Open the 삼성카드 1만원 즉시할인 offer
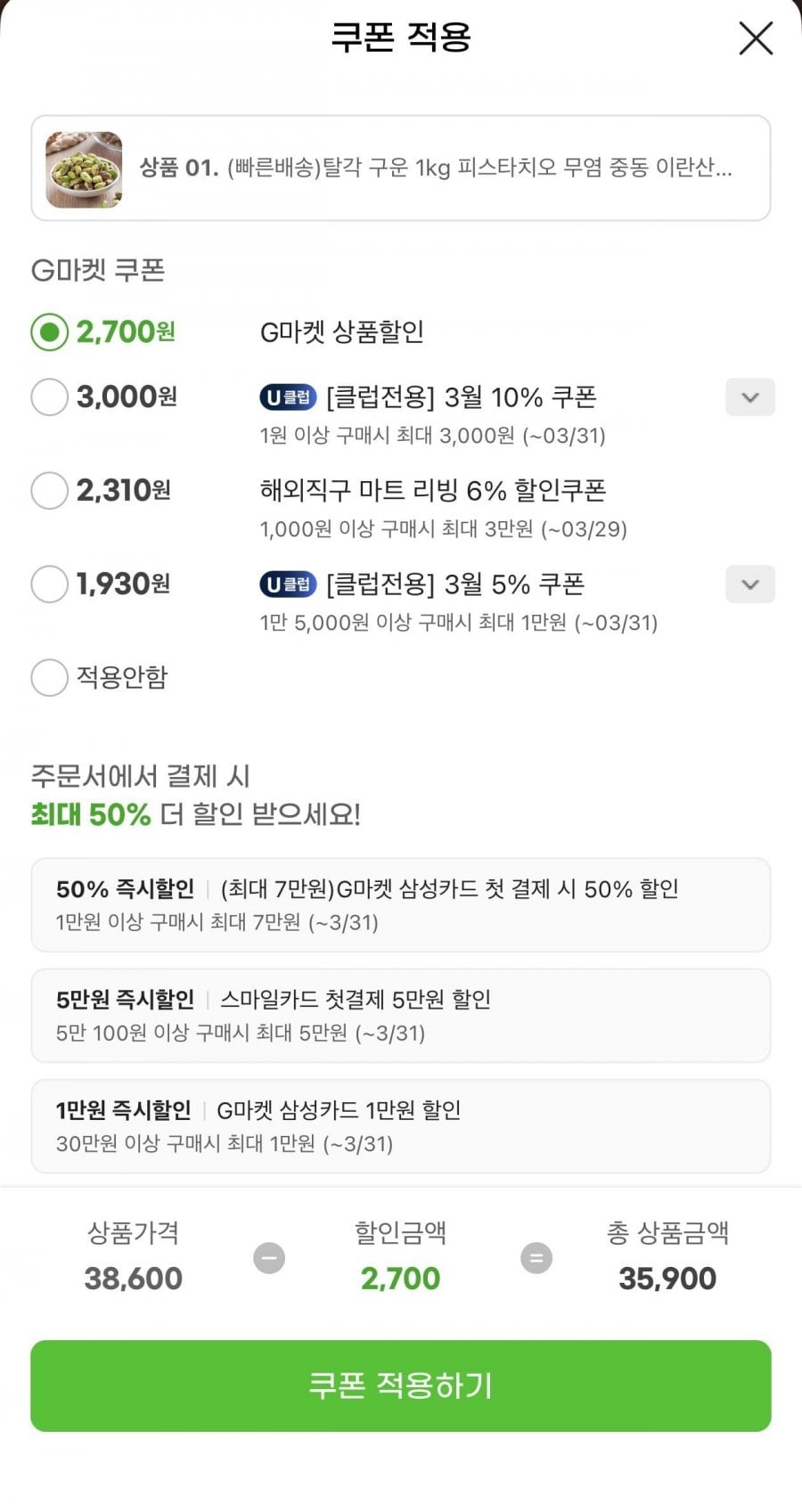 coord(400,1126)
